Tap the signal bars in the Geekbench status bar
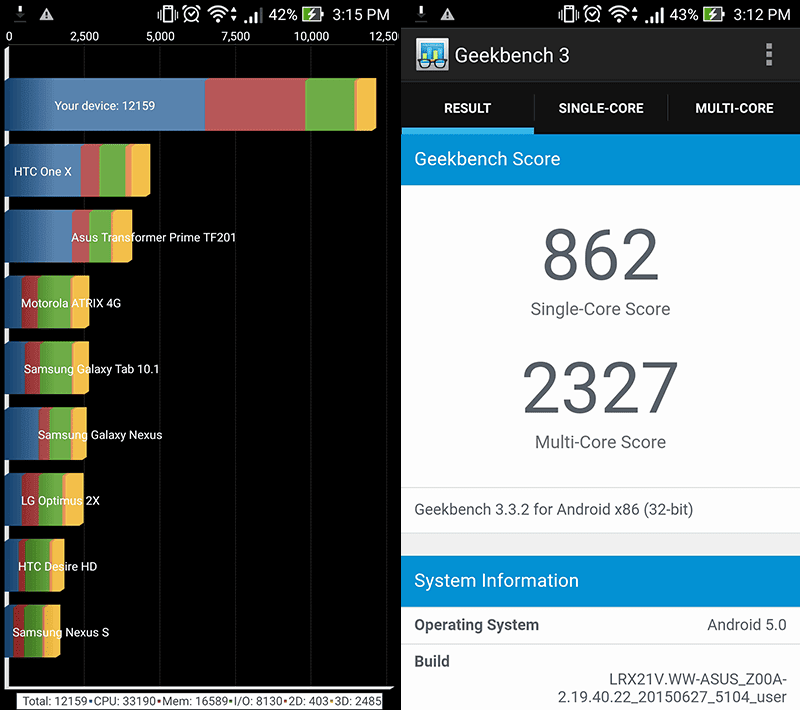The height and width of the screenshot is (710, 800). click(655, 15)
